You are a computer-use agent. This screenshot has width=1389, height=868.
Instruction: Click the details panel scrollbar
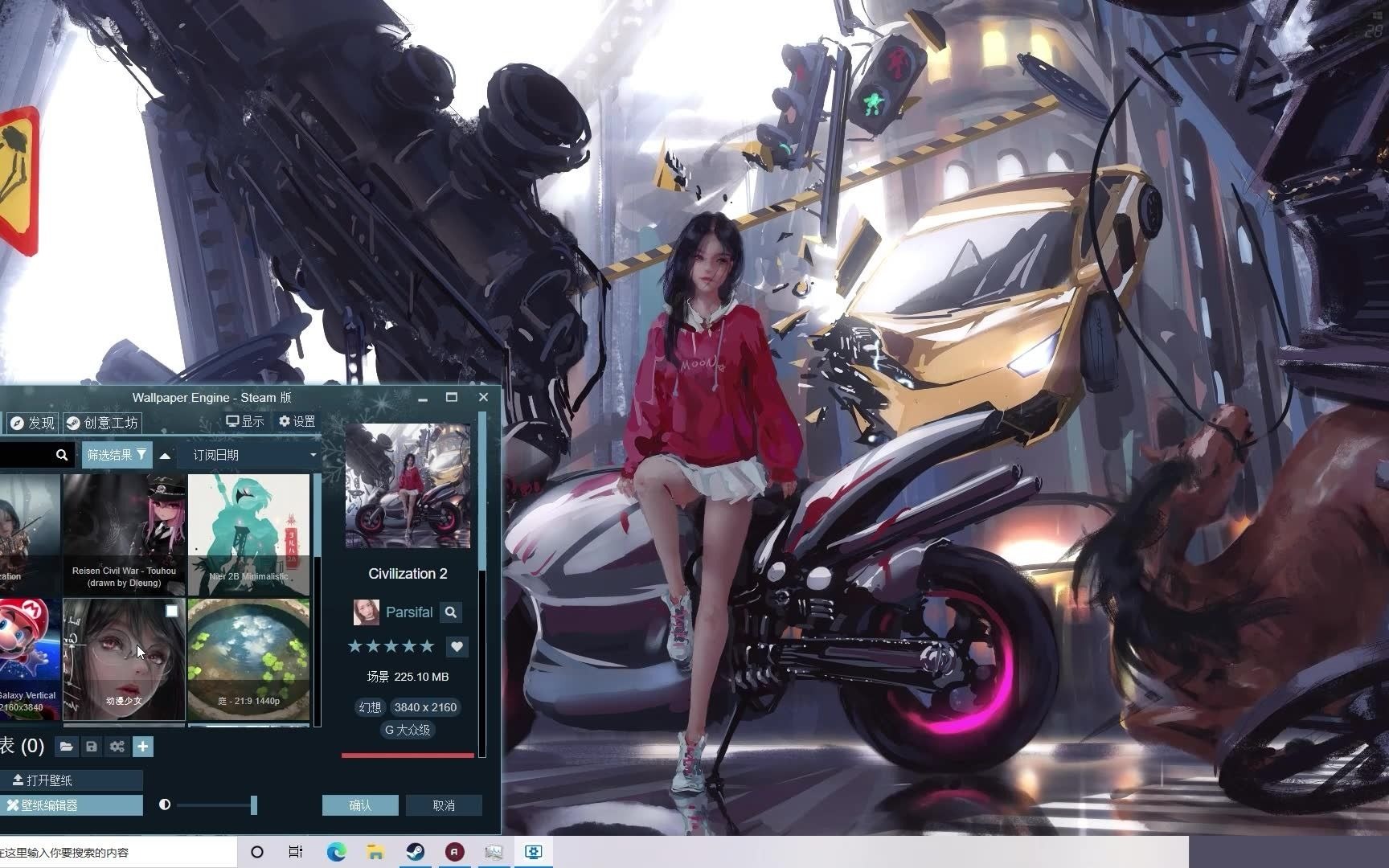[482, 492]
